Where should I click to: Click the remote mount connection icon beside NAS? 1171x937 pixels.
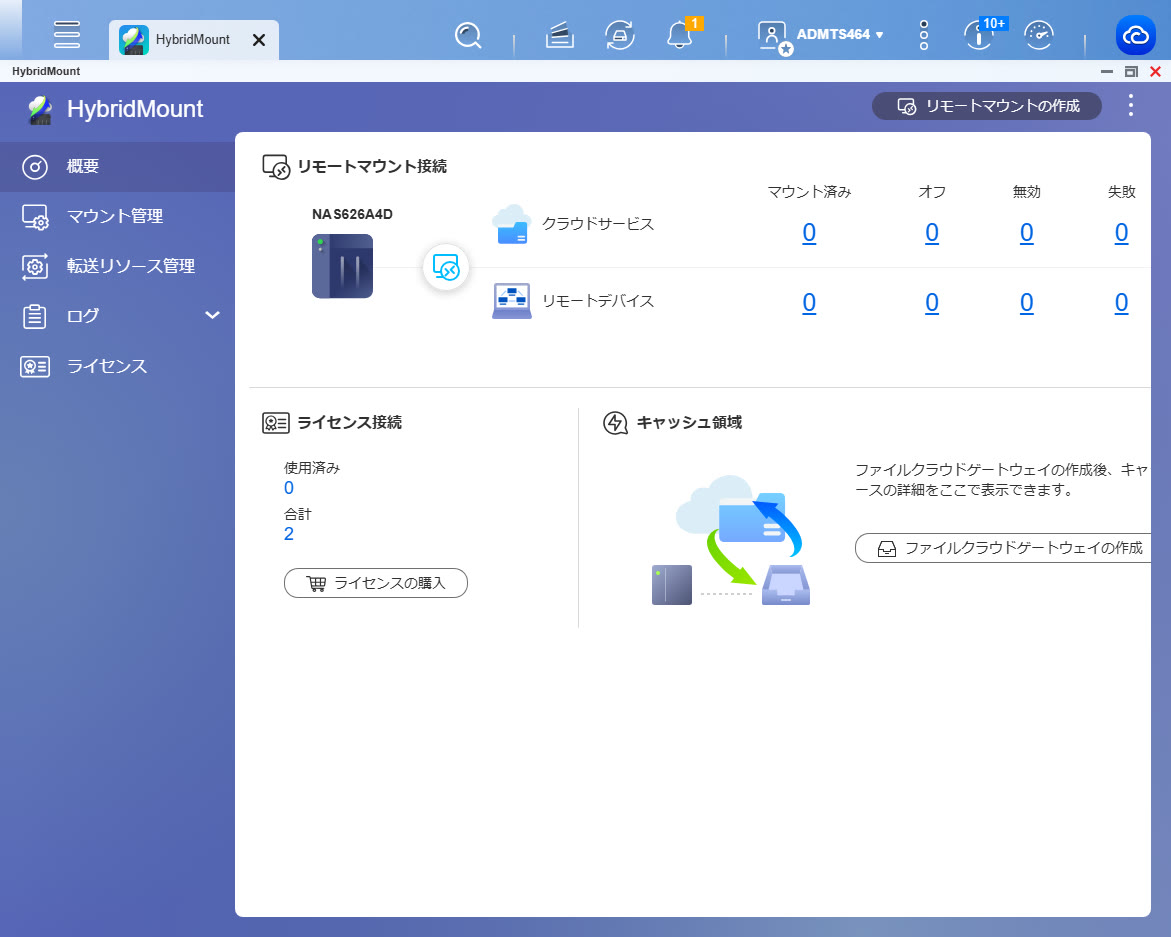[446, 267]
